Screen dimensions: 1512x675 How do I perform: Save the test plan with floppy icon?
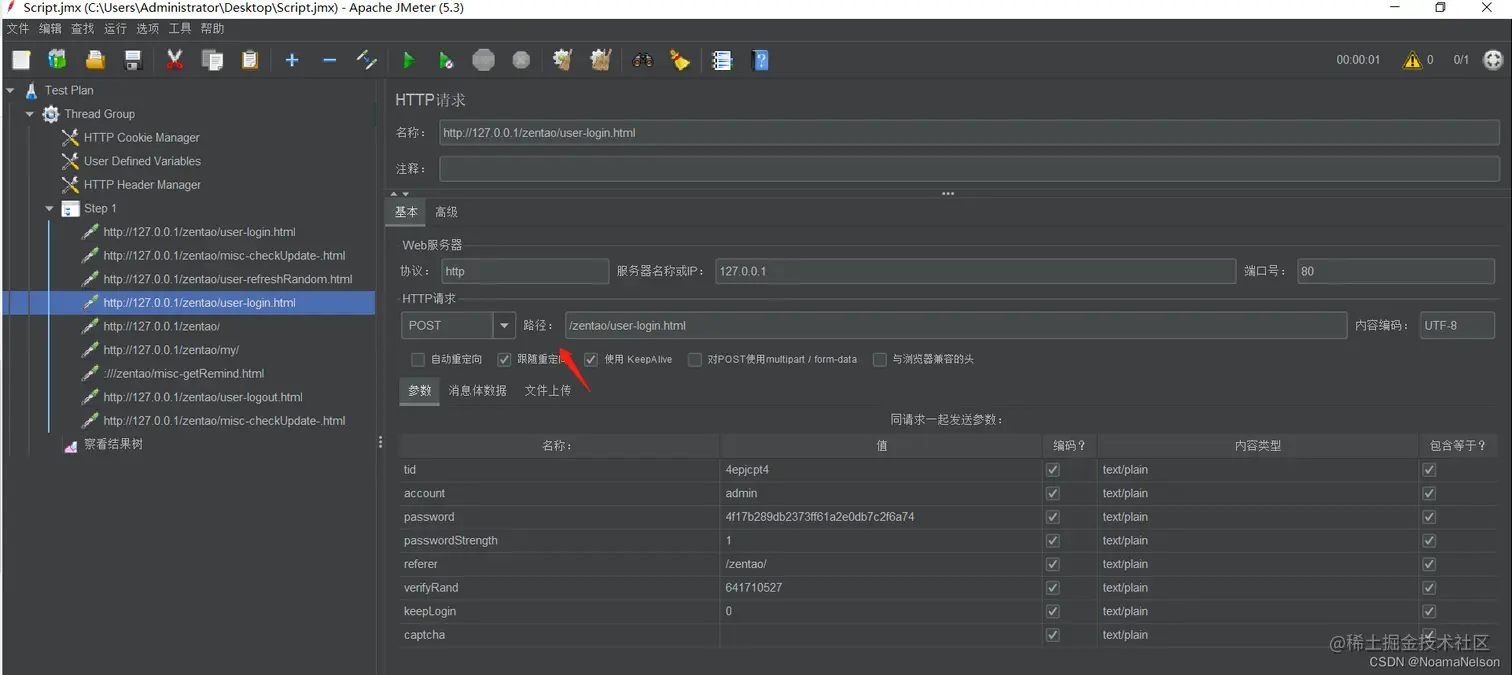(x=133, y=60)
